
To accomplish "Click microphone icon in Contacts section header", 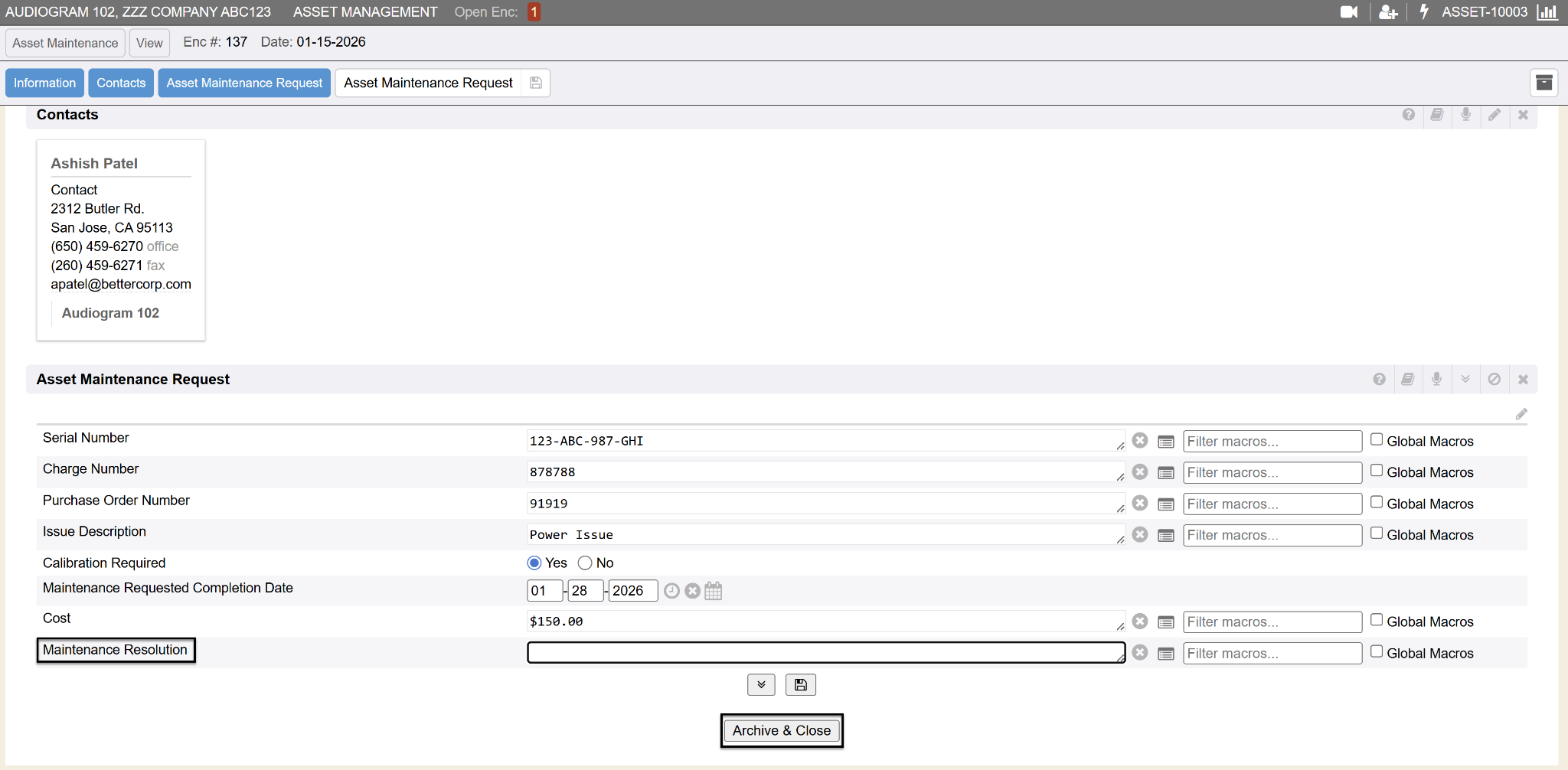I will coord(1465,114).
